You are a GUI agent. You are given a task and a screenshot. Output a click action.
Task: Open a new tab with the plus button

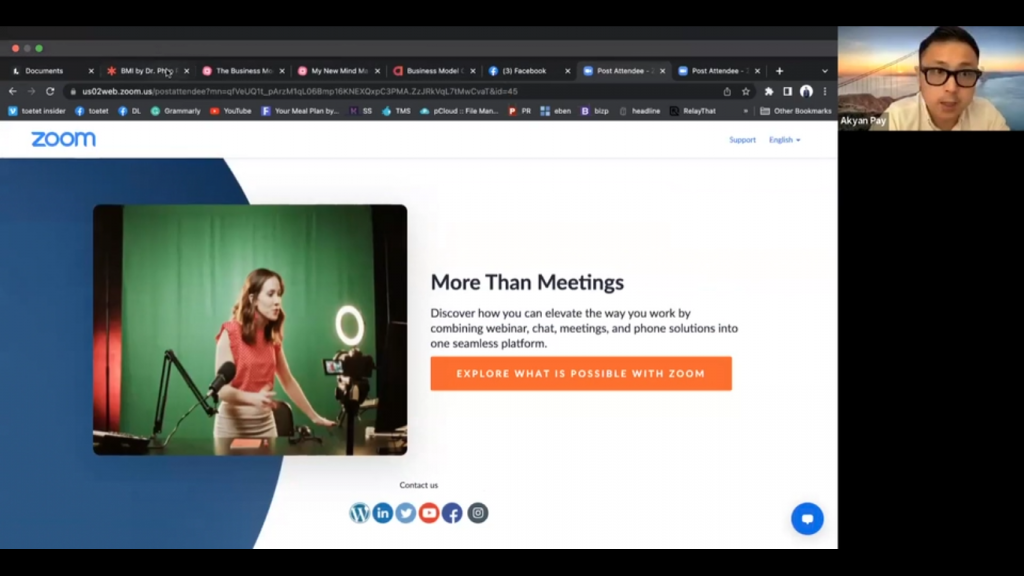click(779, 71)
